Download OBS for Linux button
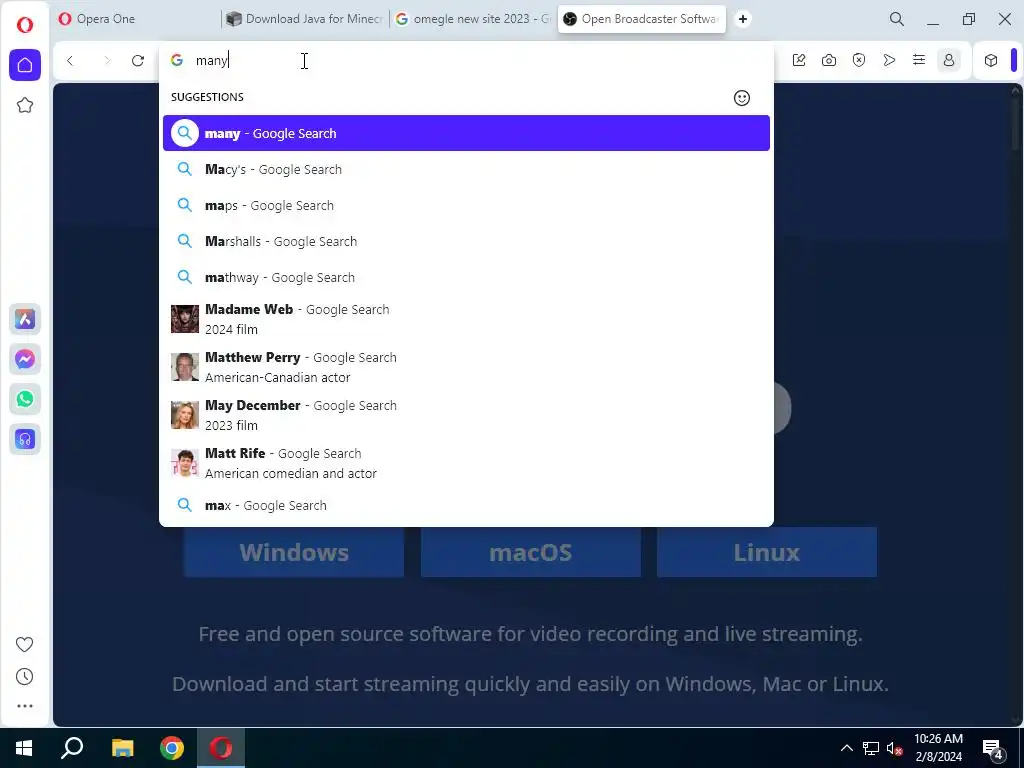 pyautogui.click(x=767, y=552)
